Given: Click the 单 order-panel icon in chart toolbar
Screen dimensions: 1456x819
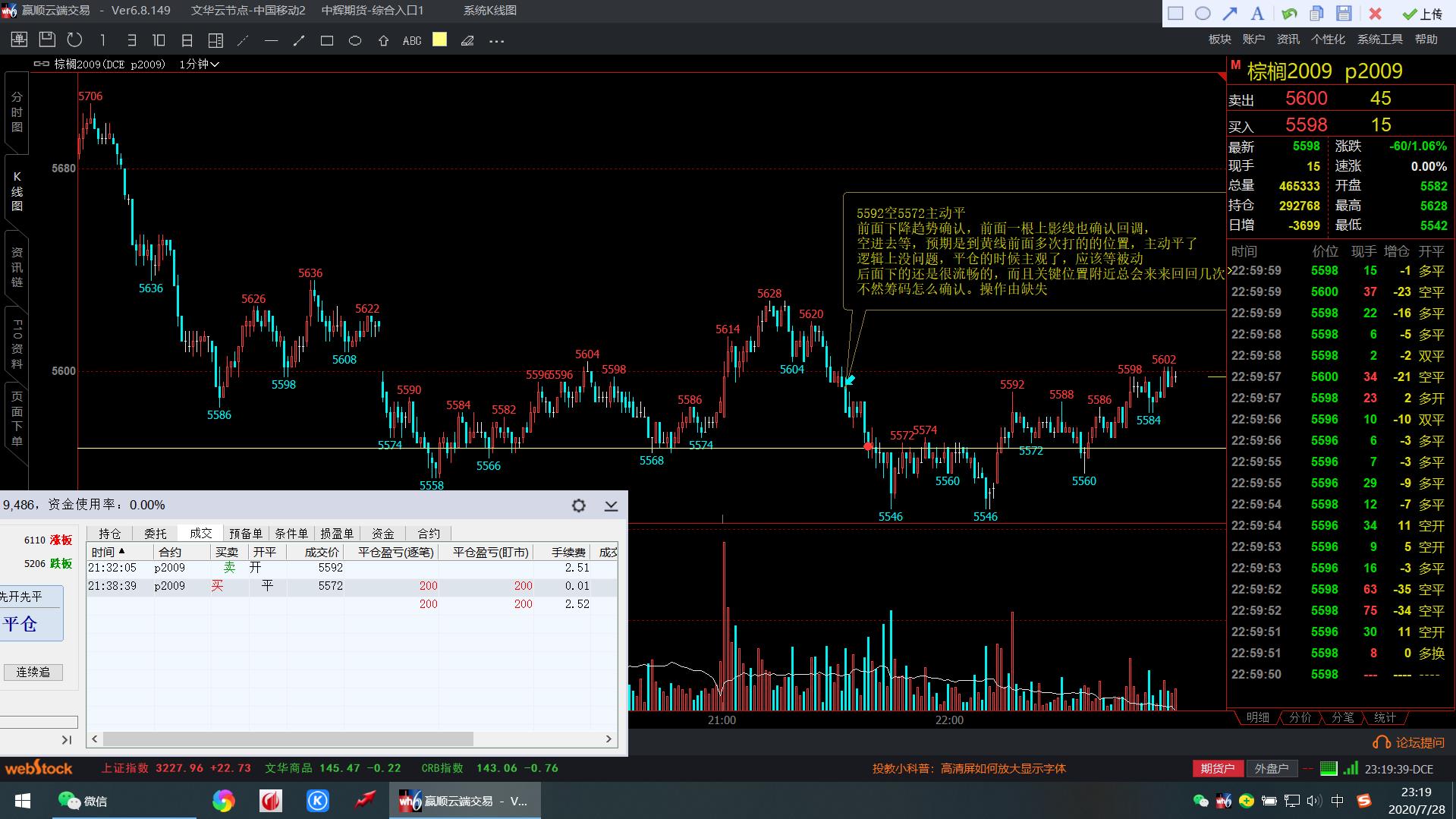Looking at the screenshot, I should 19,40.
